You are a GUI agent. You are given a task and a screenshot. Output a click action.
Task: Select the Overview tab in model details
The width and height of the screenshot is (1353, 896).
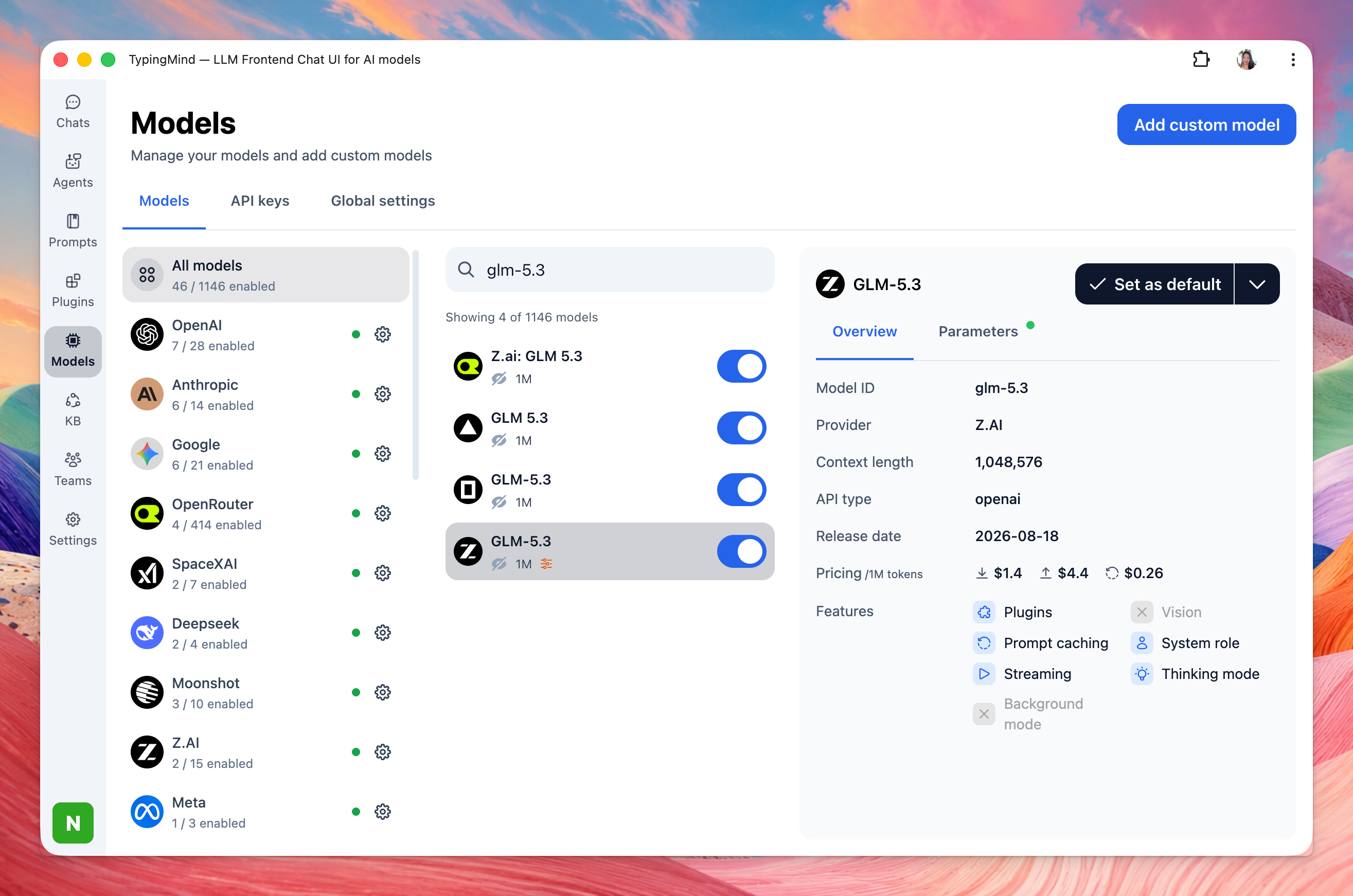864,331
